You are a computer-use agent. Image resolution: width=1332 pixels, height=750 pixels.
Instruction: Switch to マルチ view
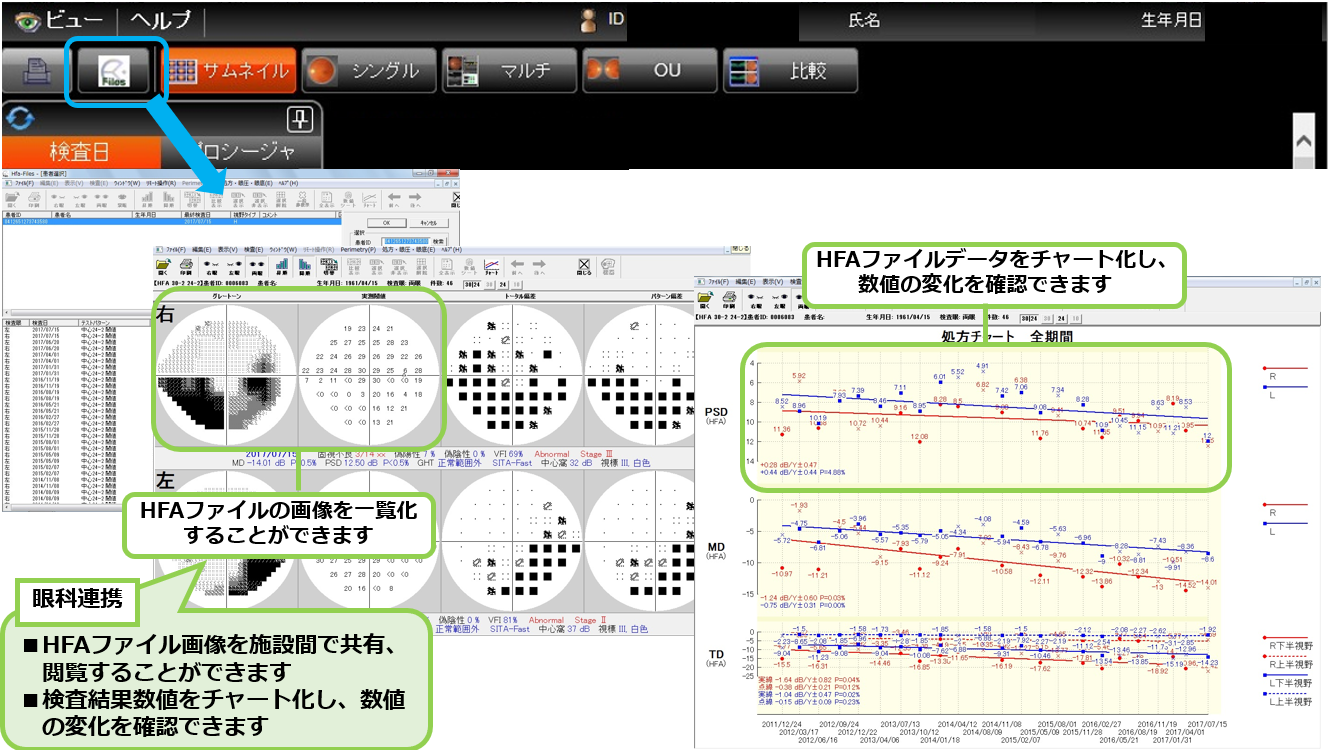509,71
